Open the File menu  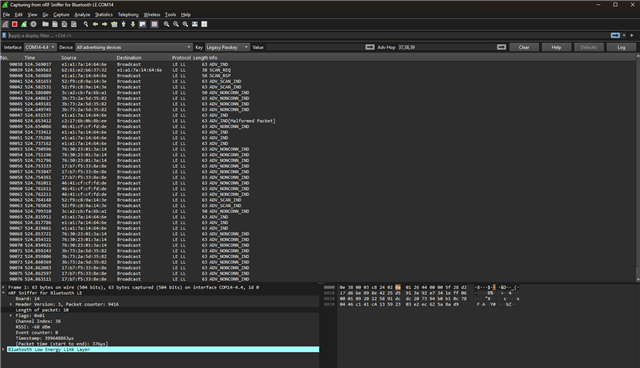coord(6,15)
